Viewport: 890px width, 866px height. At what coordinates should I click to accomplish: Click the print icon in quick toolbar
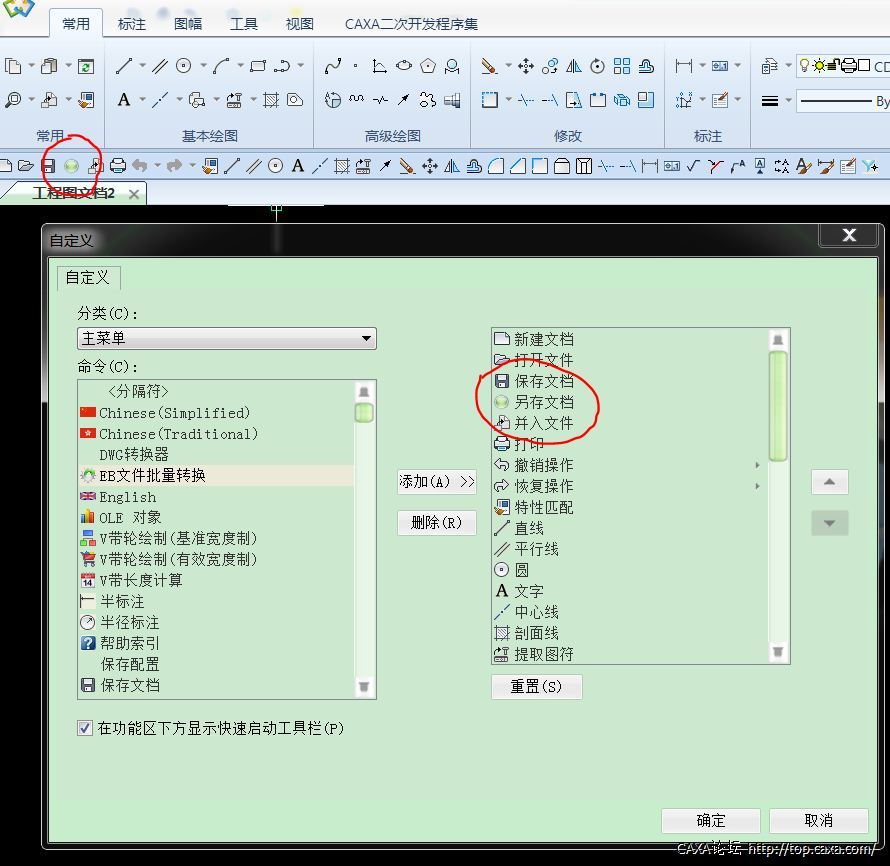click(118, 166)
